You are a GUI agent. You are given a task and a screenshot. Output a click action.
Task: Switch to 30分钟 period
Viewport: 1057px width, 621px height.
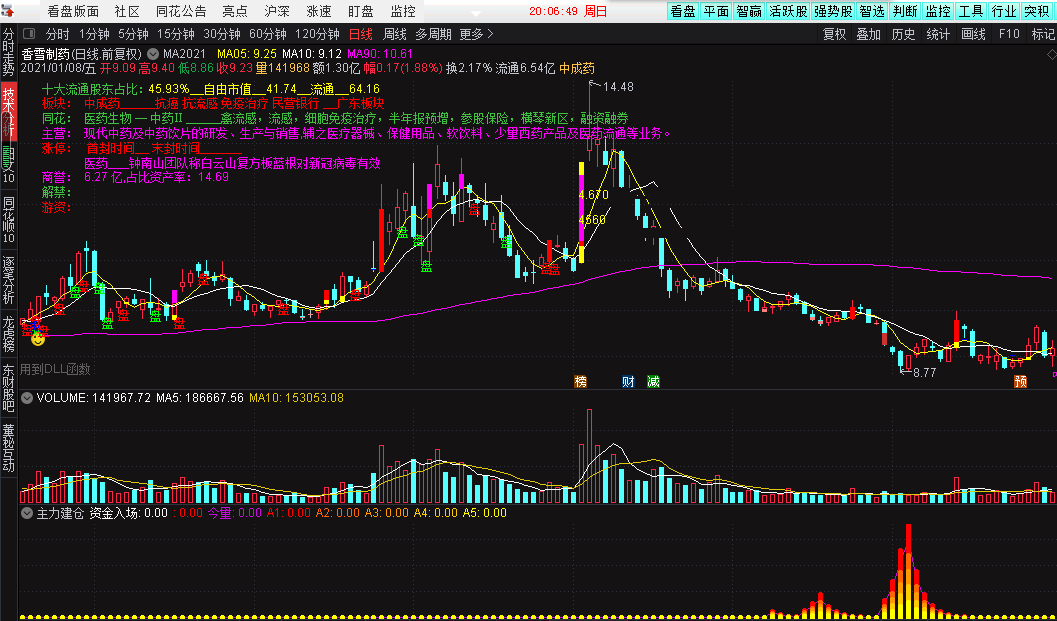(x=221, y=34)
